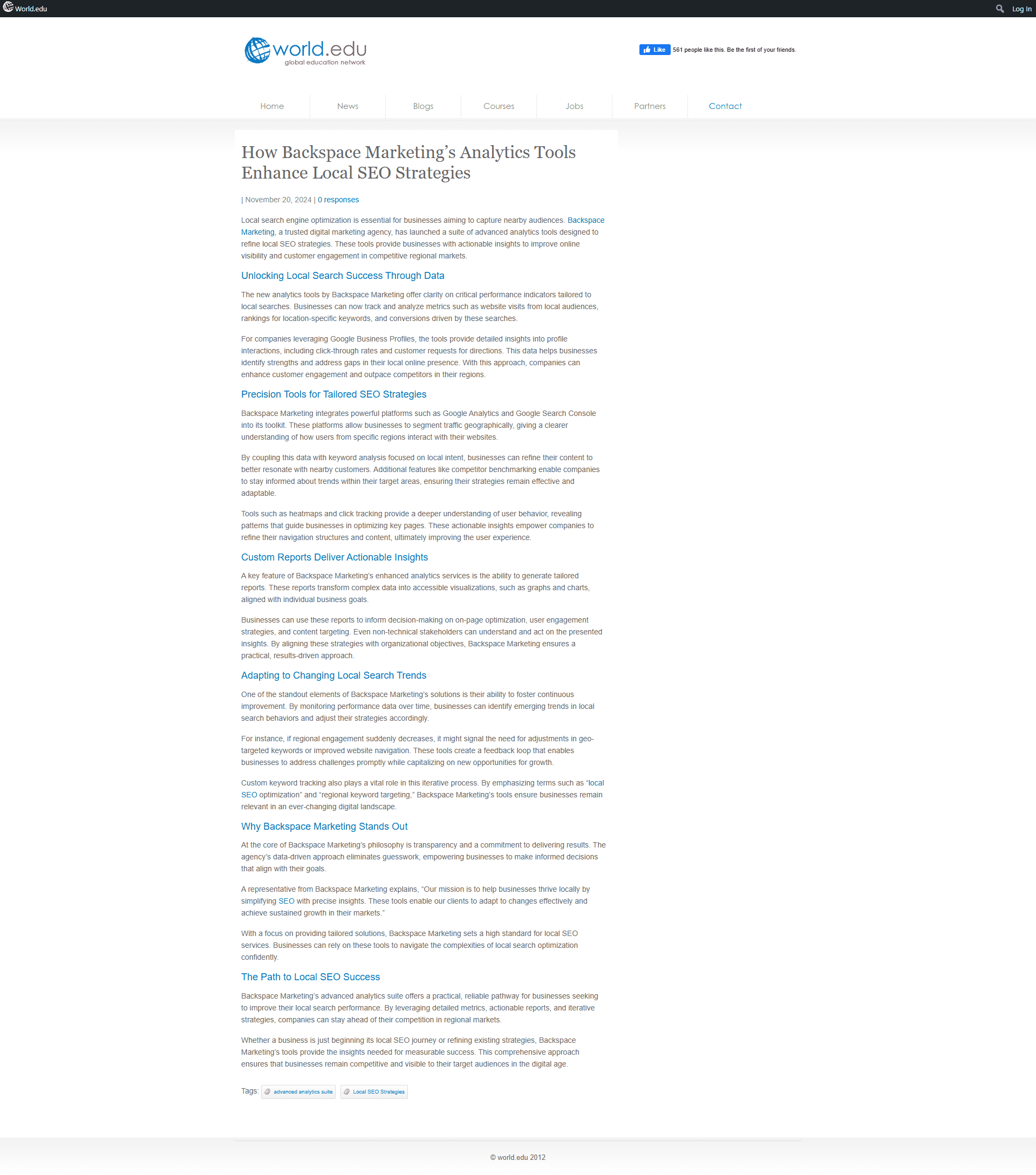Open the Blogs navigation tab
The image size is (1036, 1175).
423,106
